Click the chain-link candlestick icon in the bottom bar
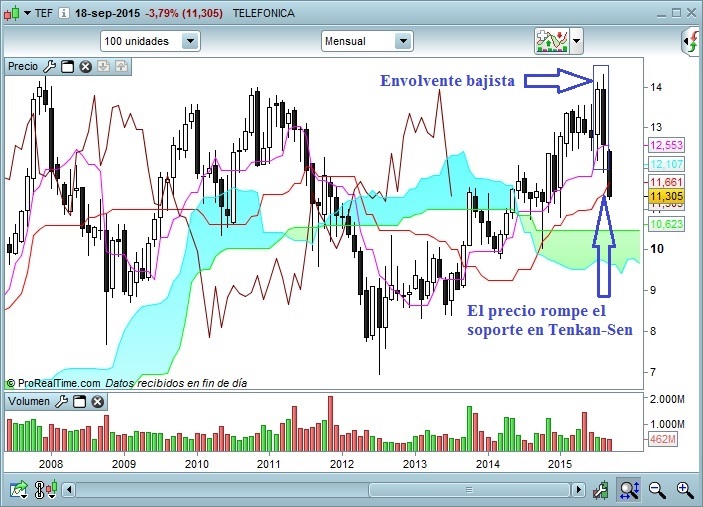This screenshot has height=507, width=703. (45, 489)
